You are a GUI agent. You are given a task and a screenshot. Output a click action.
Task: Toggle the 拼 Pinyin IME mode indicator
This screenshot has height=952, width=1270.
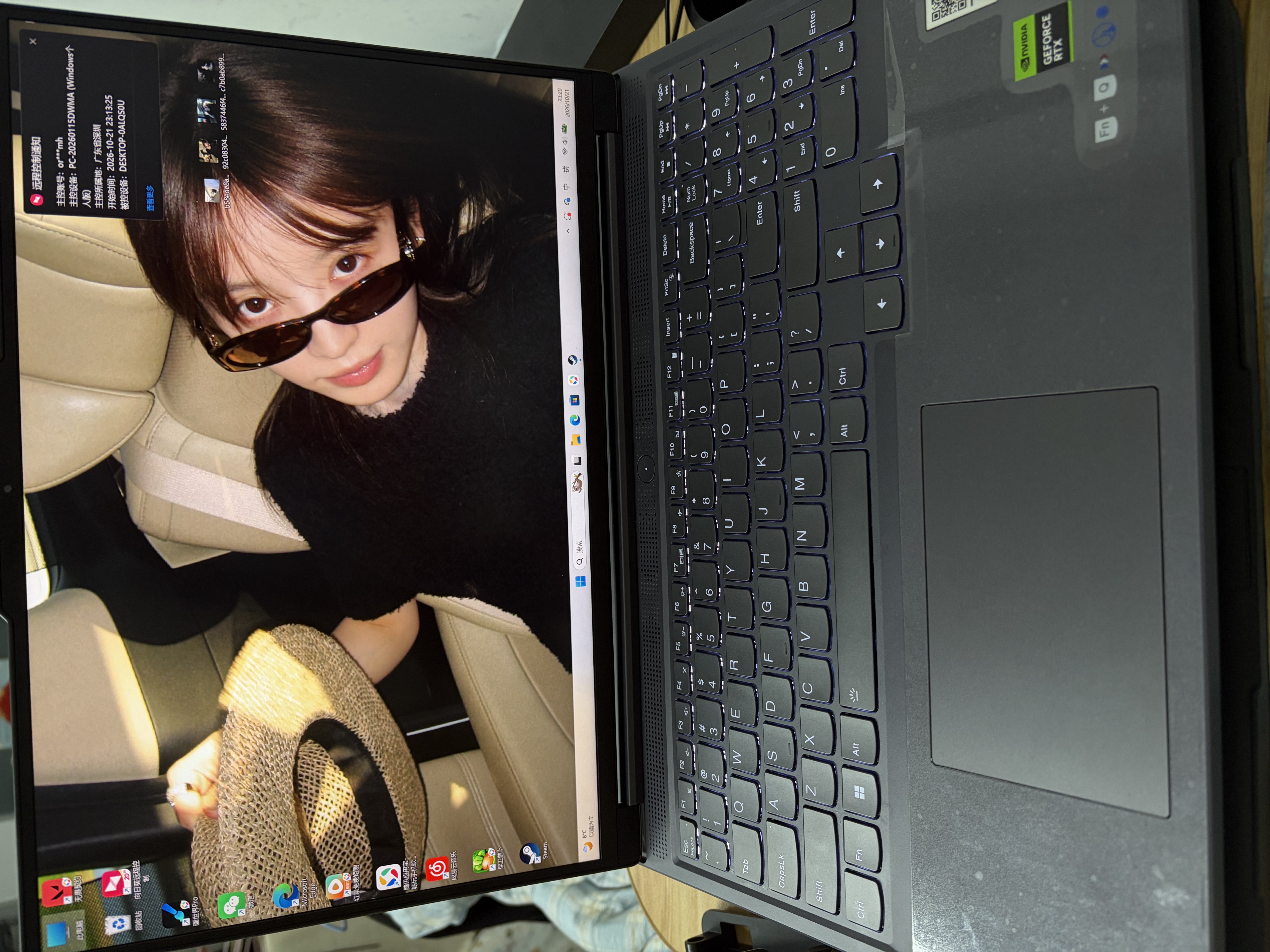click(566, 169)
